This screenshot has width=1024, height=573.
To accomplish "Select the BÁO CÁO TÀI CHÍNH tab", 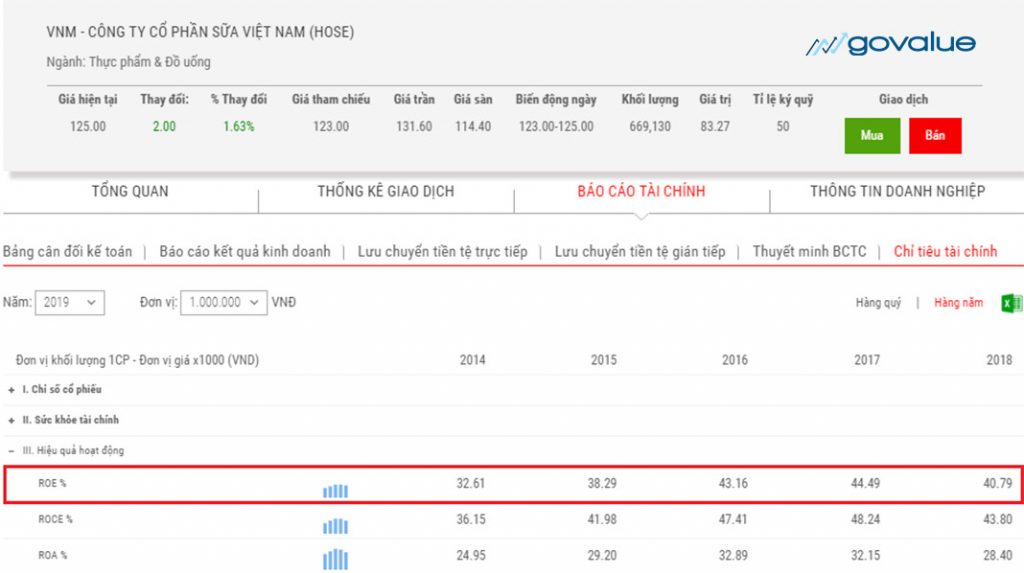I will coord(641,191).
